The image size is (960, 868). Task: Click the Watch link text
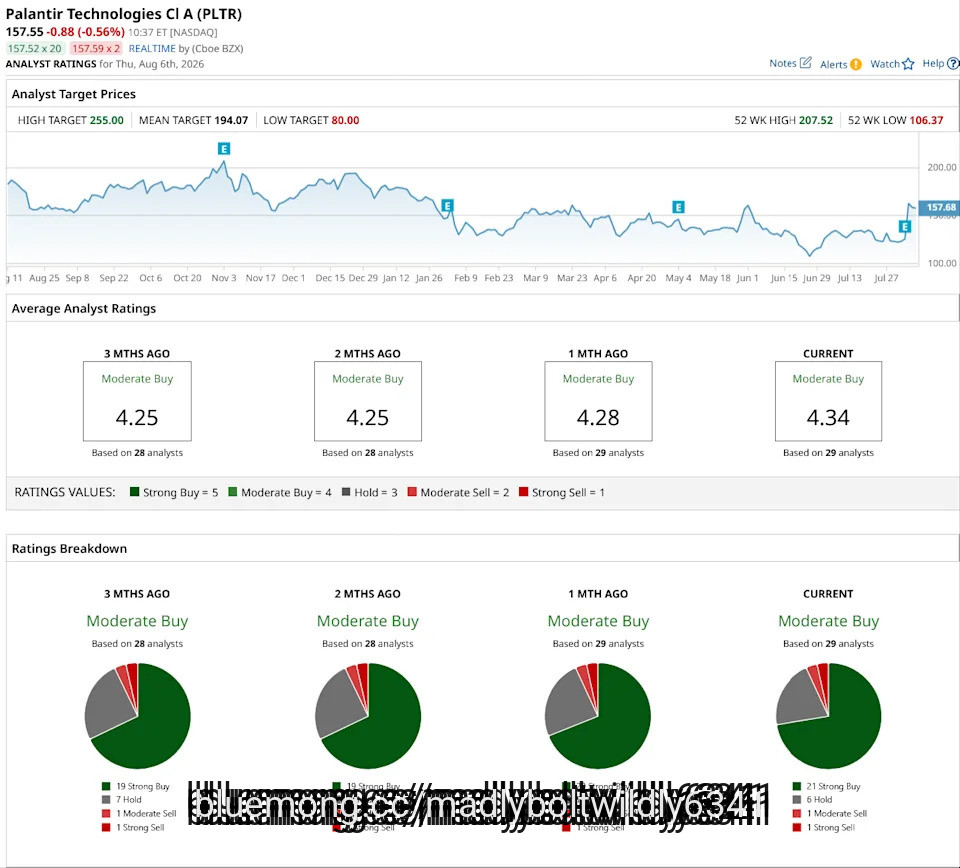point(885,64)
